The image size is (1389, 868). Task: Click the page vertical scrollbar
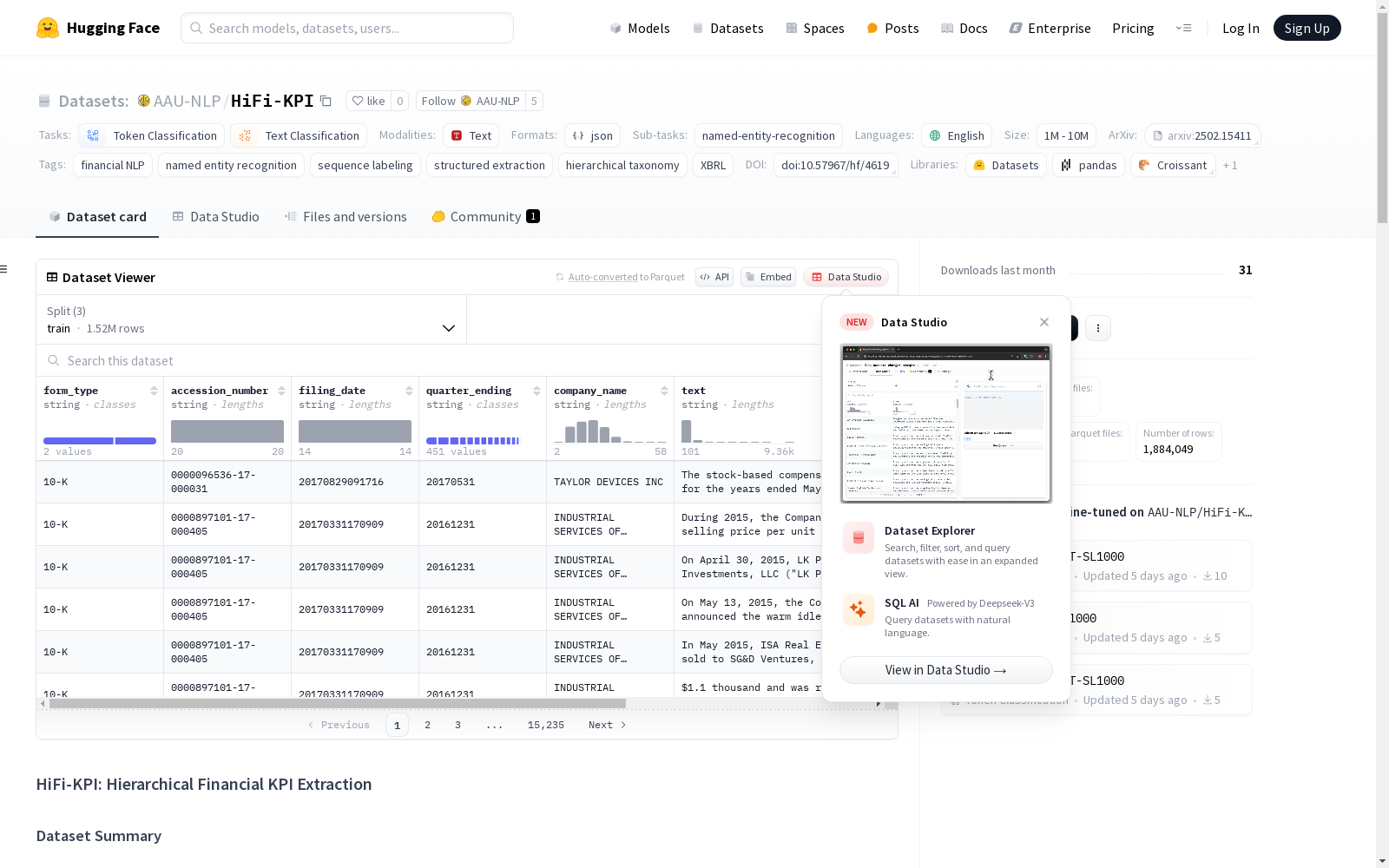tap(1382, 117)
